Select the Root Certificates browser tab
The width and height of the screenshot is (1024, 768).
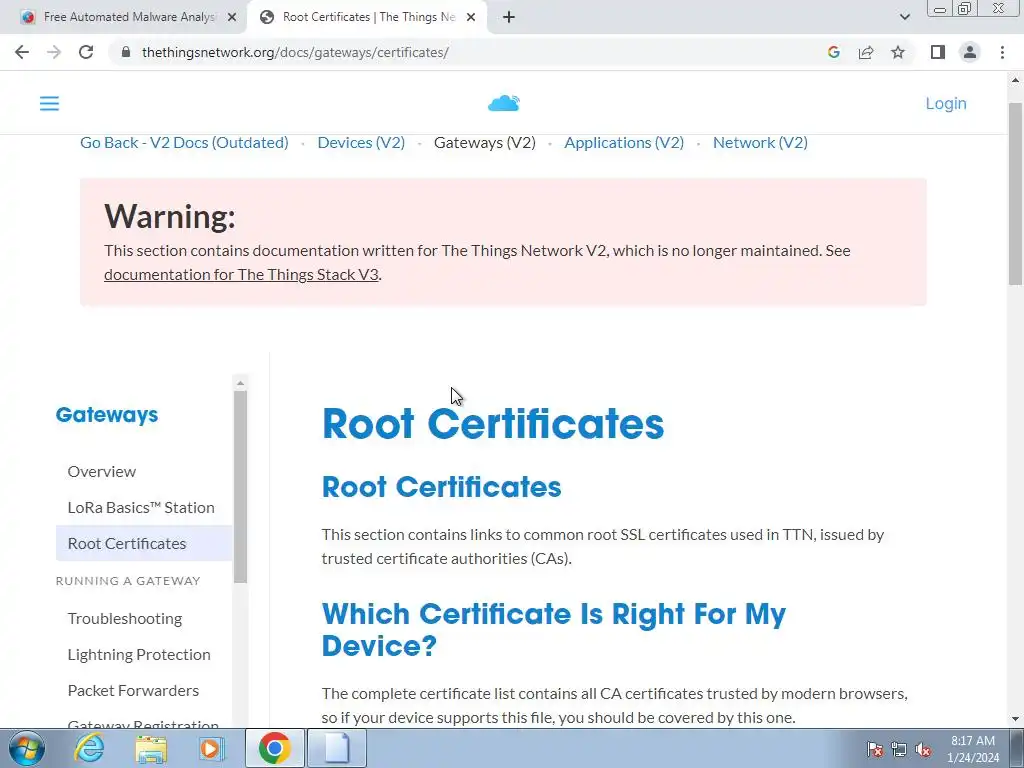pyautogui.click(x=367, y=17)
